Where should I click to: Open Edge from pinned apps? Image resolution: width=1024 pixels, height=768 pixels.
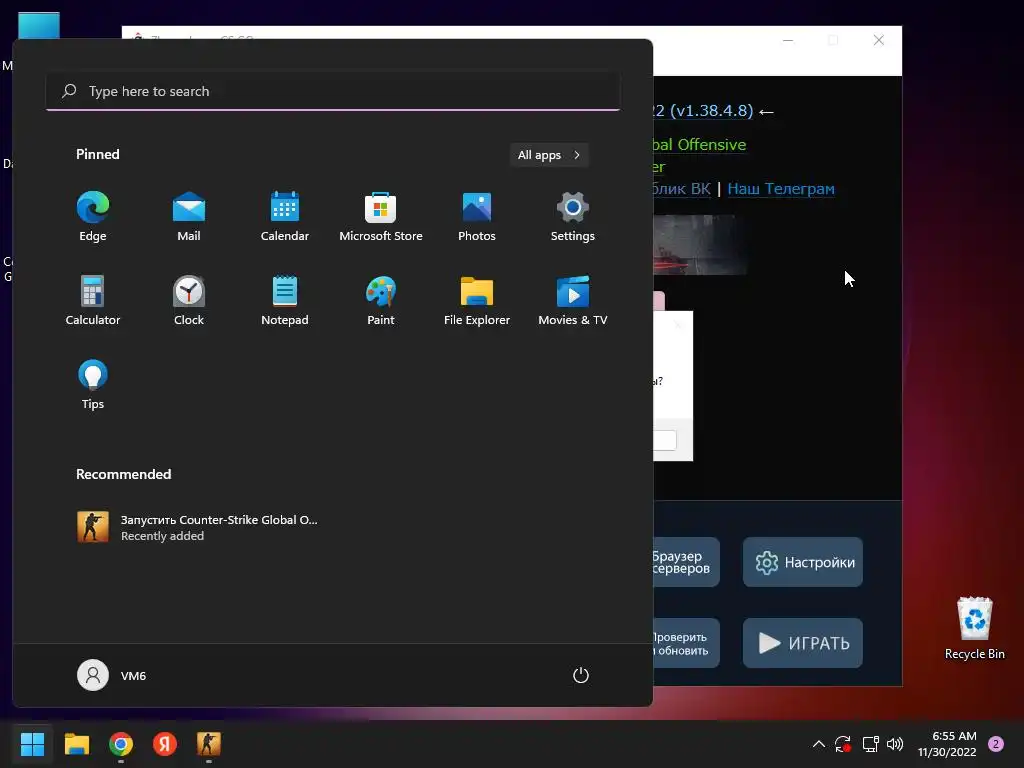[93, 217]
